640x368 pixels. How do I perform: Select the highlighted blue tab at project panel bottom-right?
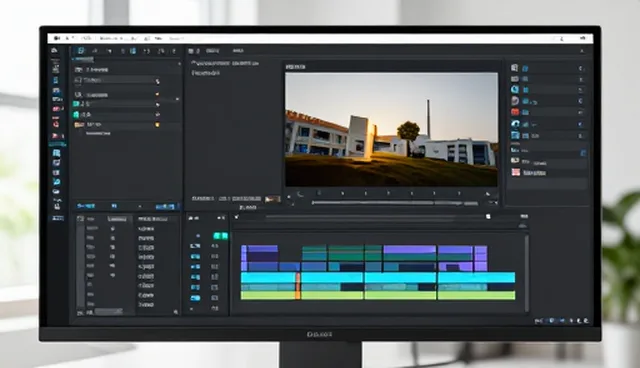coord(165,206)
